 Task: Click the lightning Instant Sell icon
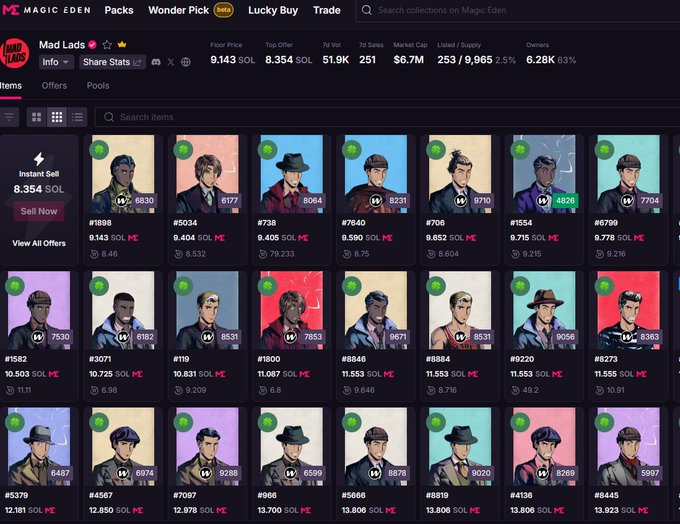[39, 159]
